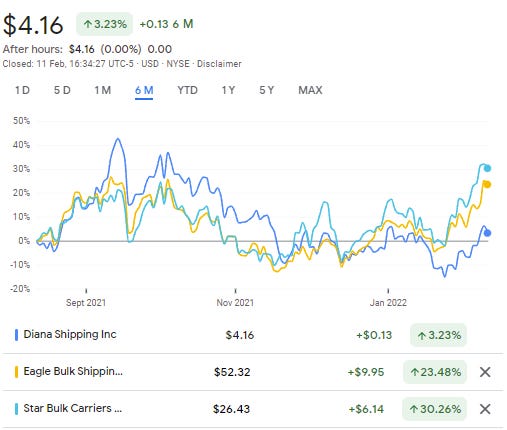Viewport: 507px width, 430px height.
Task: Click Diana Shipping 3.23% badge in list
Action: 438,335
